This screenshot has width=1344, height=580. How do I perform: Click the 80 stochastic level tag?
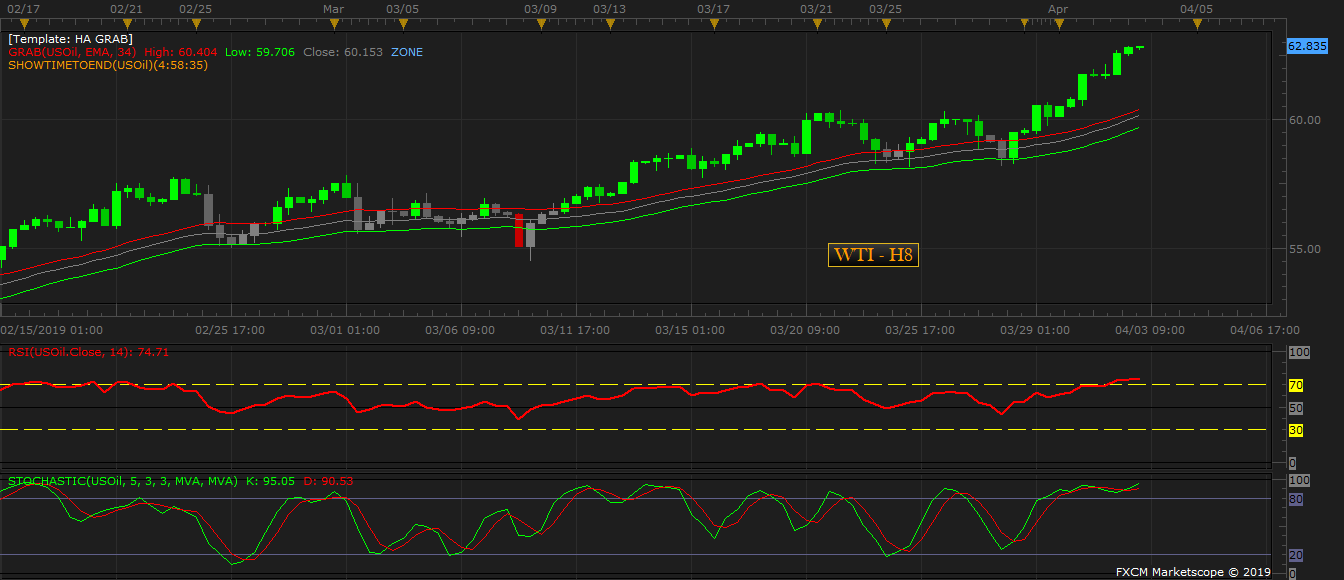1295,498
